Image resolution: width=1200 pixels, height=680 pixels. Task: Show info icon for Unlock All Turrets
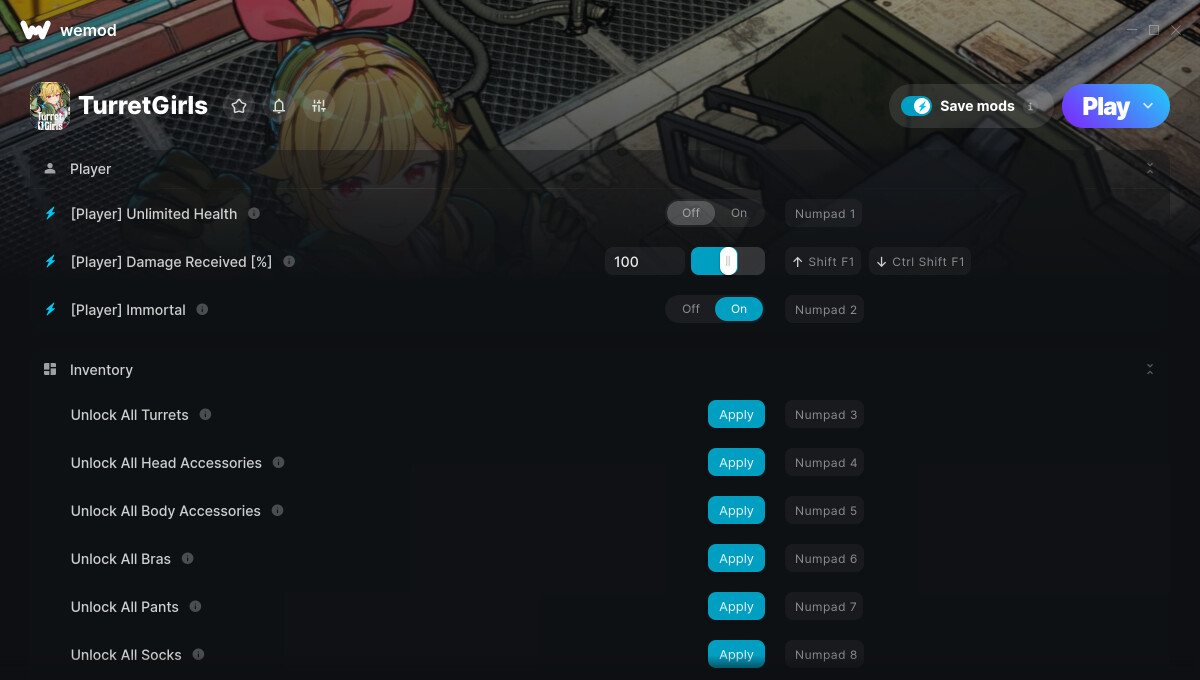point(205,414)
